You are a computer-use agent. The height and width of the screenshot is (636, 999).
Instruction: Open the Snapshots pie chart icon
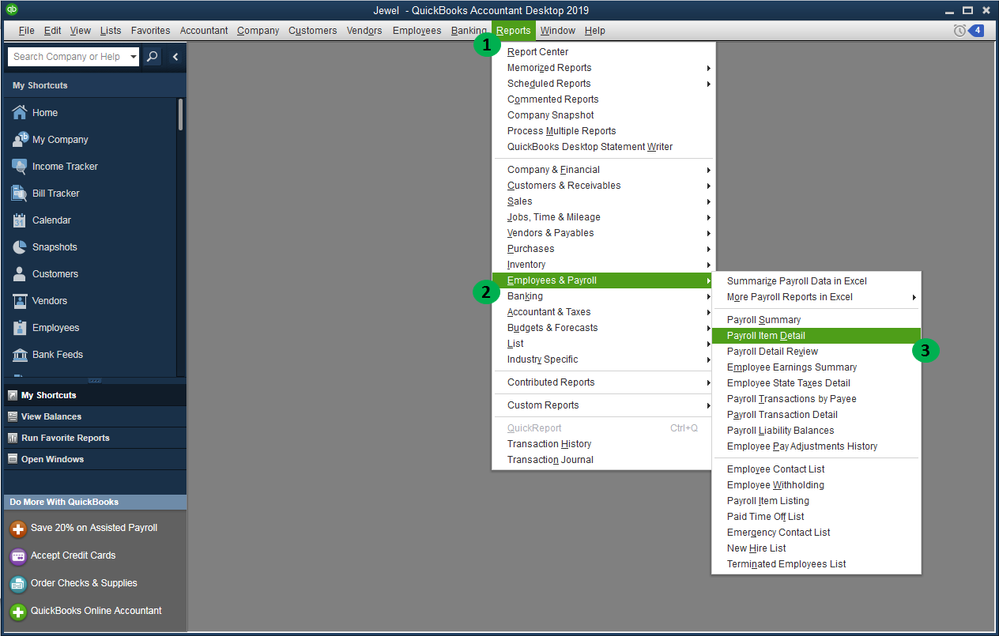pos(20,247)
